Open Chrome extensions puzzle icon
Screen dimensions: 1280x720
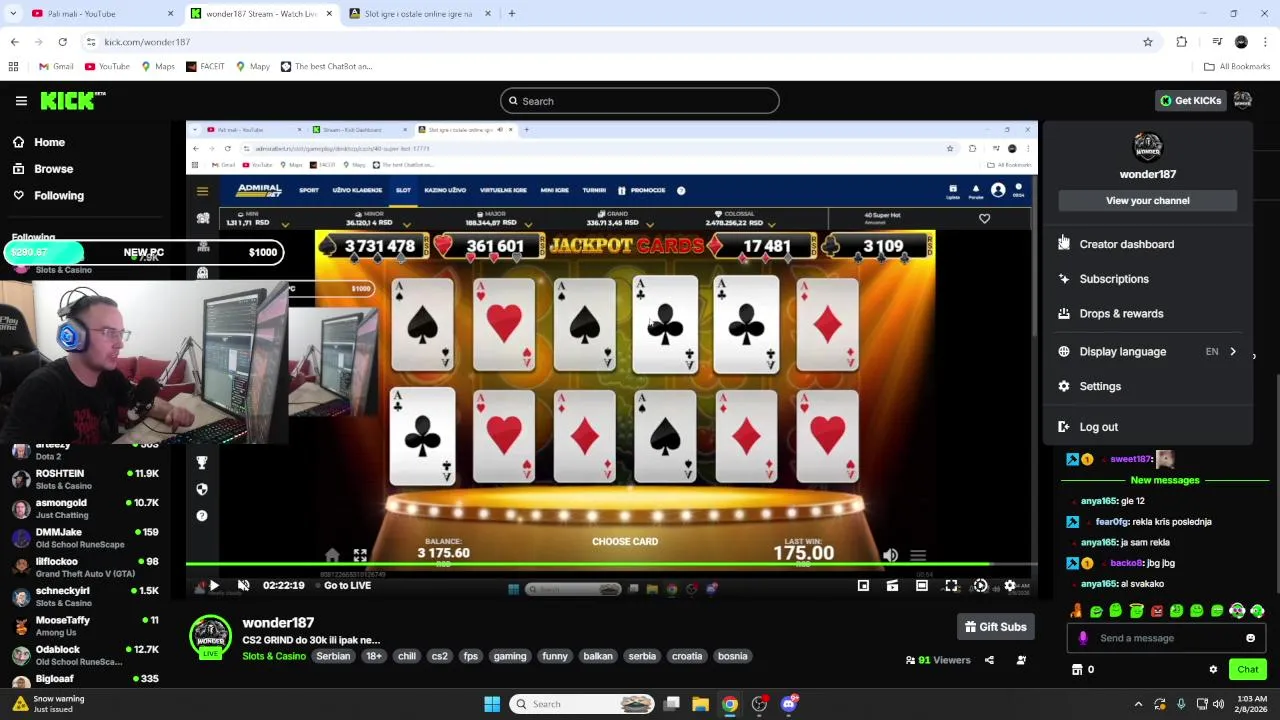point(1181,42)
